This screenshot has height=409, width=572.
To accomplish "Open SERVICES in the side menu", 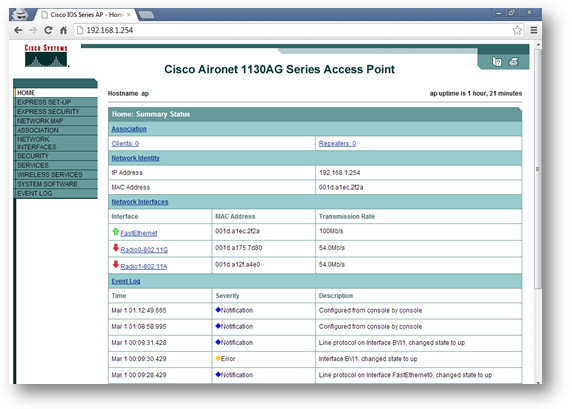I will 56,165.
